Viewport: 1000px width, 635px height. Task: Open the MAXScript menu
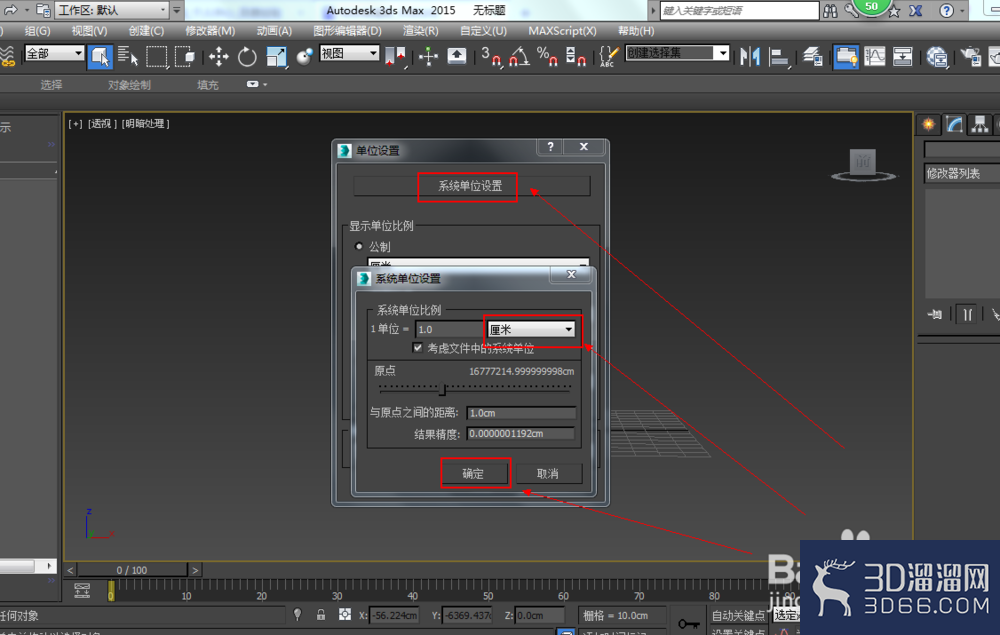(562, 31)
